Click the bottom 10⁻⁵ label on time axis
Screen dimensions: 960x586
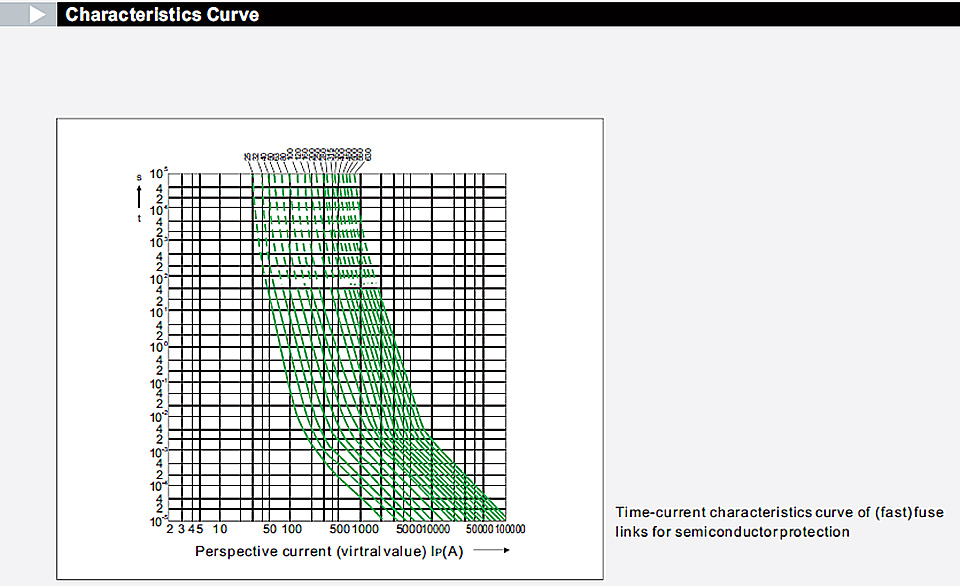pyautogui.click(x=158, y=522)
